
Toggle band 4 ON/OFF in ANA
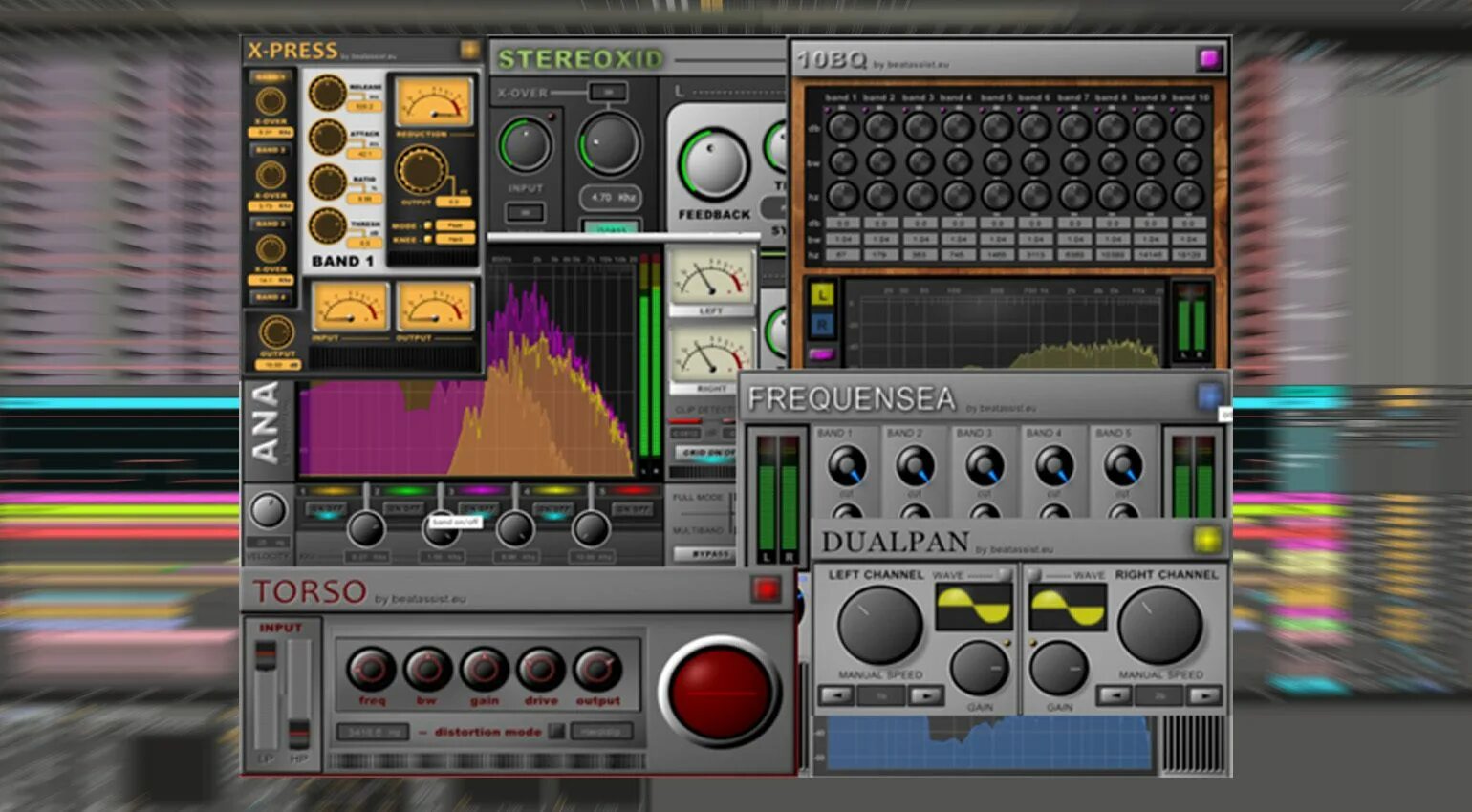click(x=553, y=509)
